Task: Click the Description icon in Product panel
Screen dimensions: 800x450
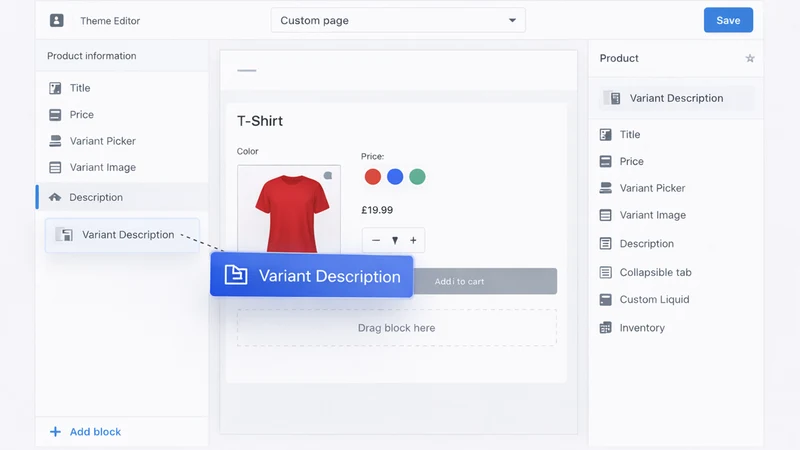Action: pos(606,244)
